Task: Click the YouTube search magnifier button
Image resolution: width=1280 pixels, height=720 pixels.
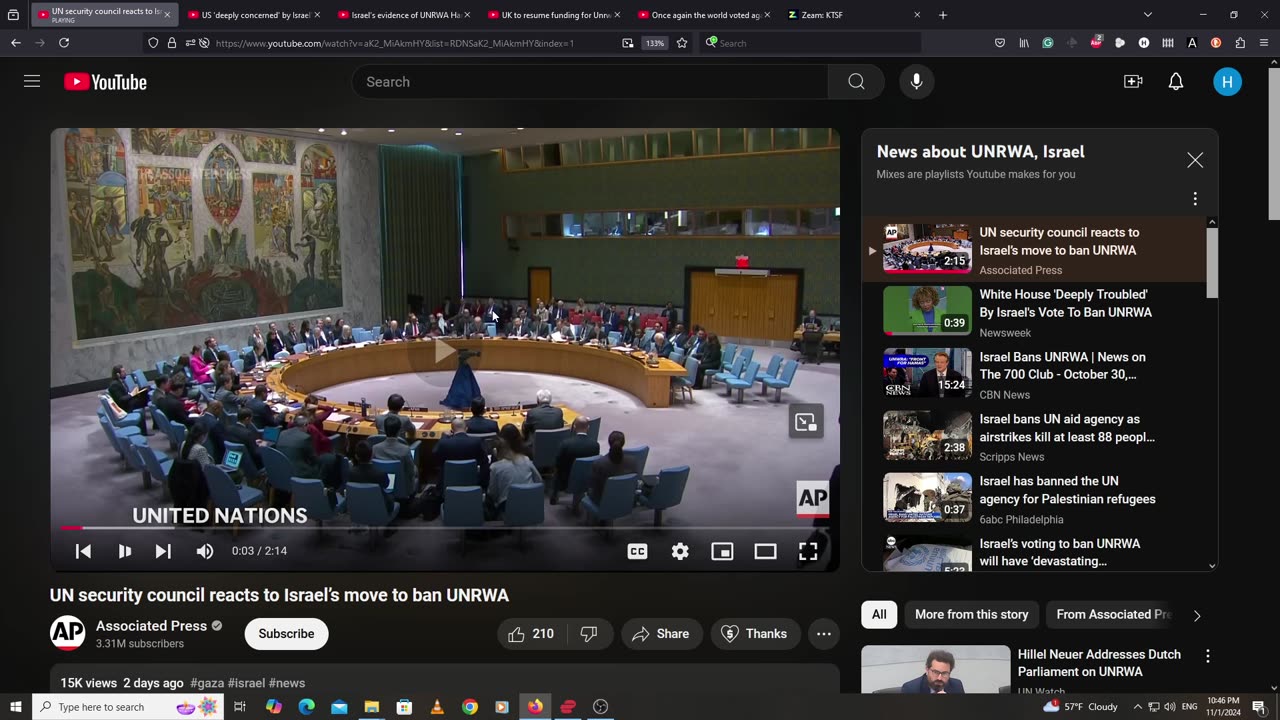Action: click(856, 82)
